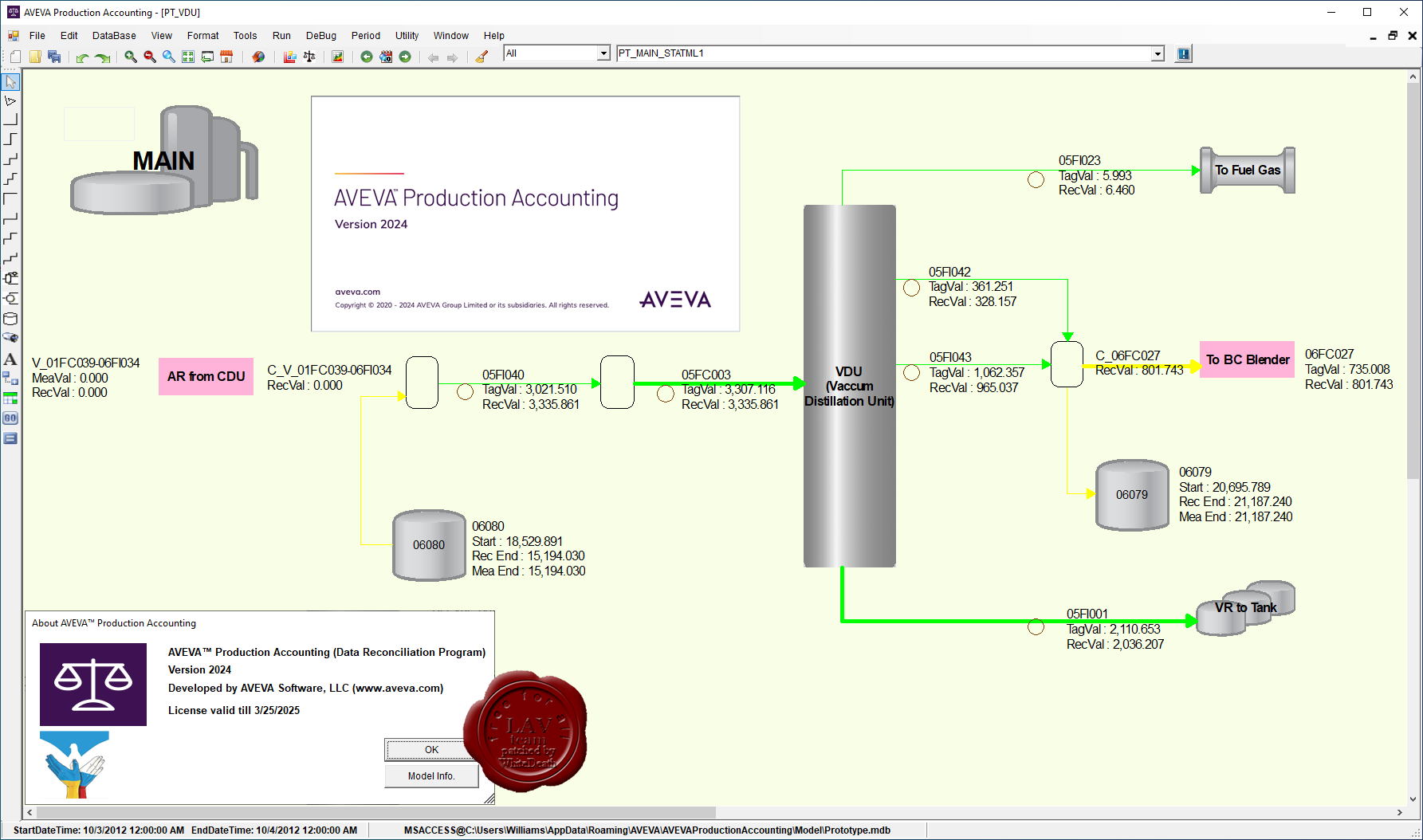Select the text A tool
Viewport: 1423px width, 840px height.
click(11, 359)
